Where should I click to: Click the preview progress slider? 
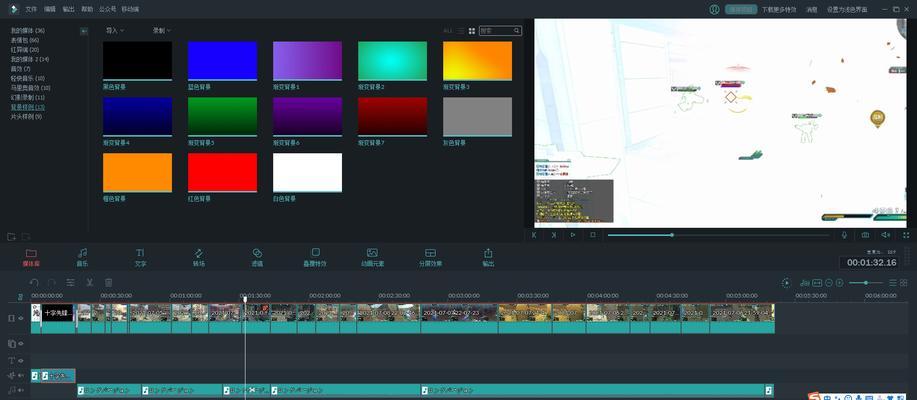(718, 235)
